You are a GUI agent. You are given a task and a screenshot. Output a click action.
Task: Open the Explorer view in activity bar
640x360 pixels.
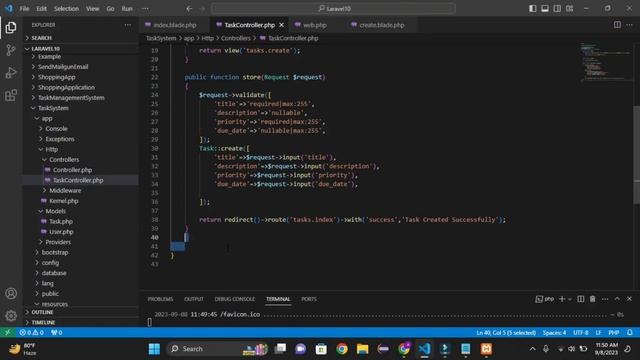(11, 28)
